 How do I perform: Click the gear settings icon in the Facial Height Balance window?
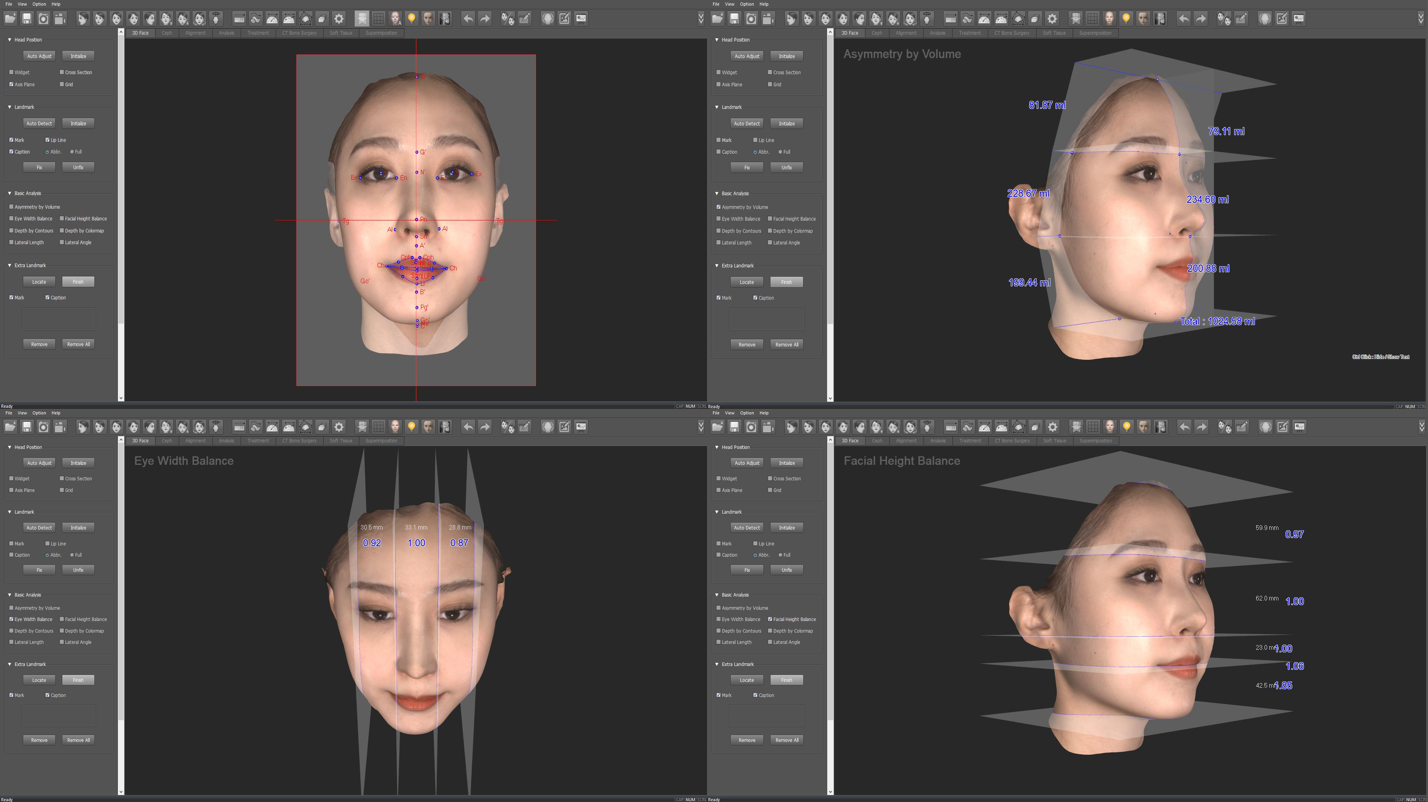pyautogui.click(x=1052, y=427)
